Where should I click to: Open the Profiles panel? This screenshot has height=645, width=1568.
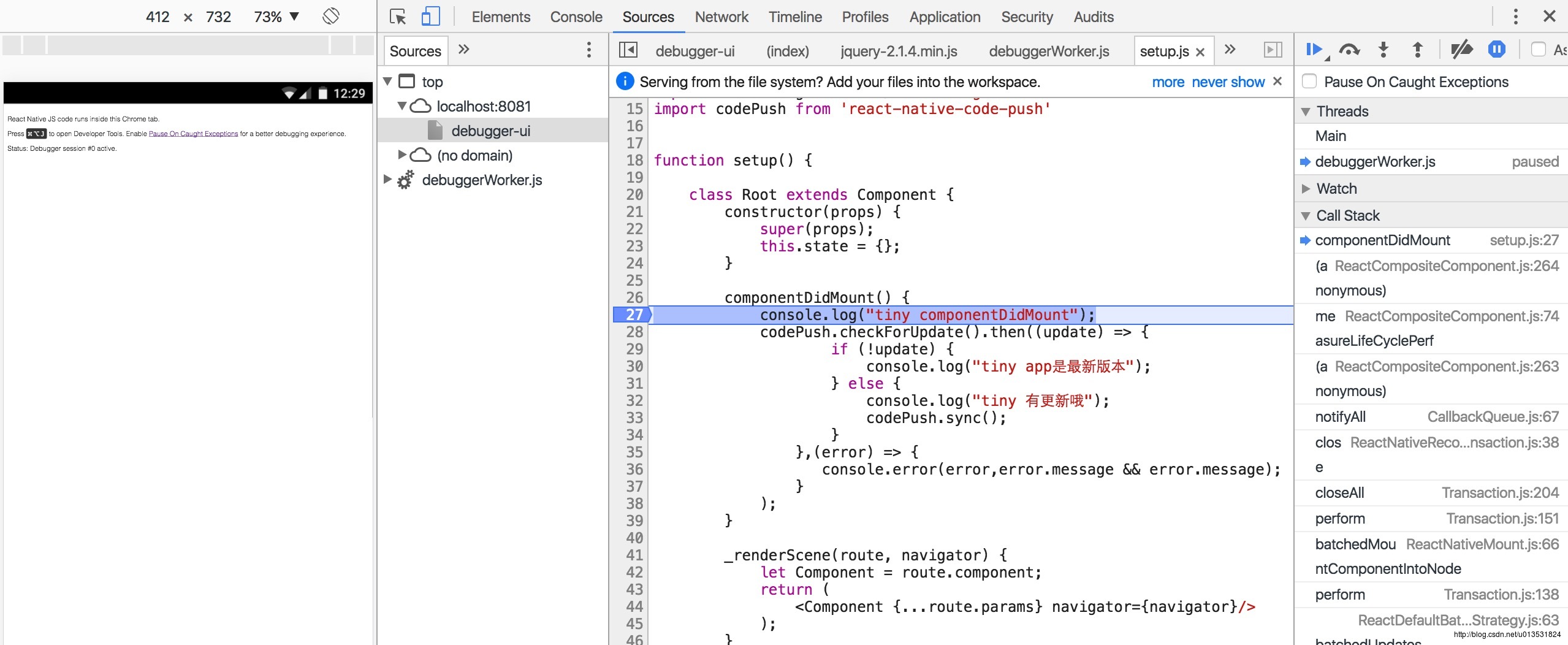tap(865, 17)
